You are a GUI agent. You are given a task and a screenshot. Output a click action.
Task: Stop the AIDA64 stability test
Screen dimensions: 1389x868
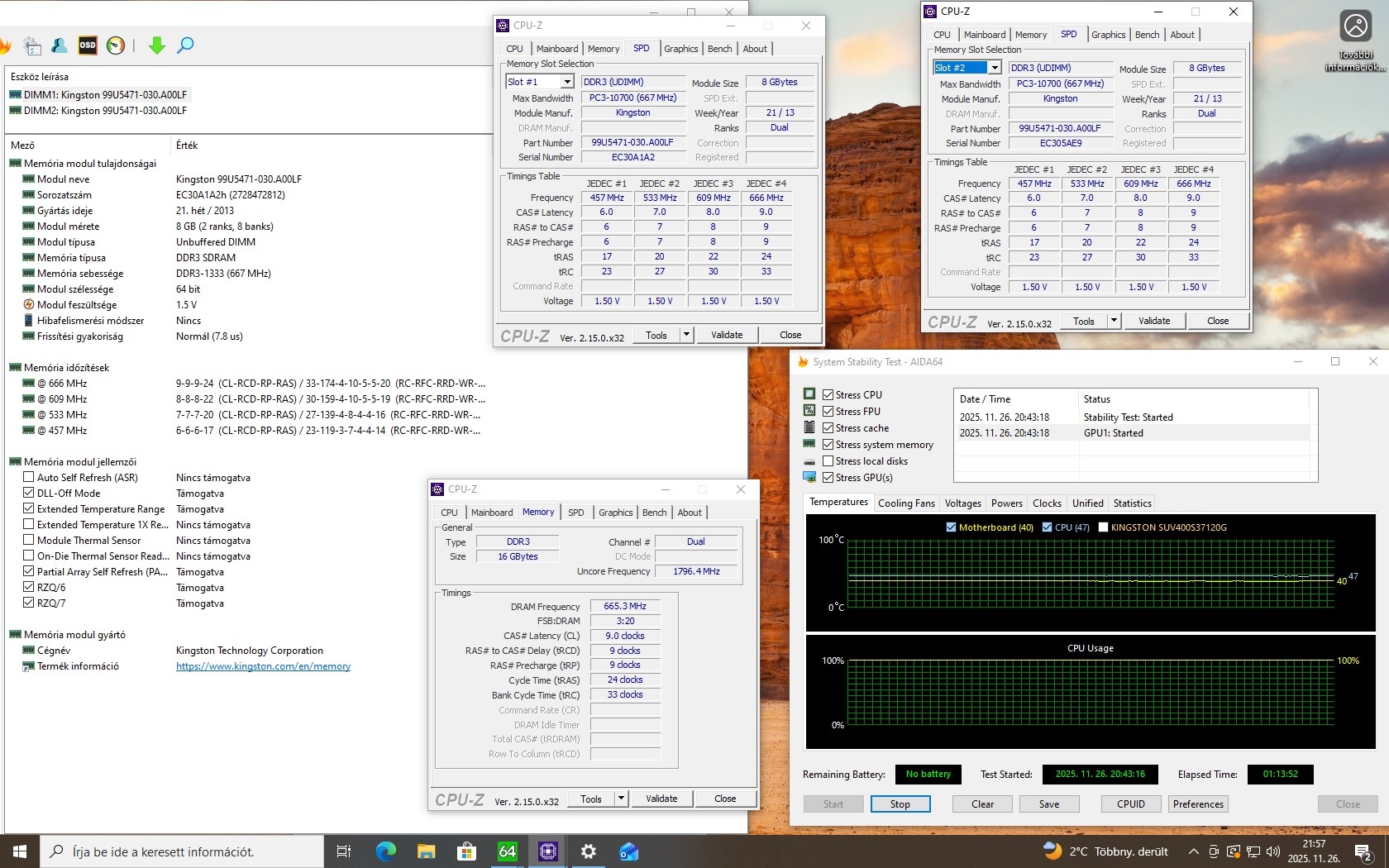coord(900,804)
